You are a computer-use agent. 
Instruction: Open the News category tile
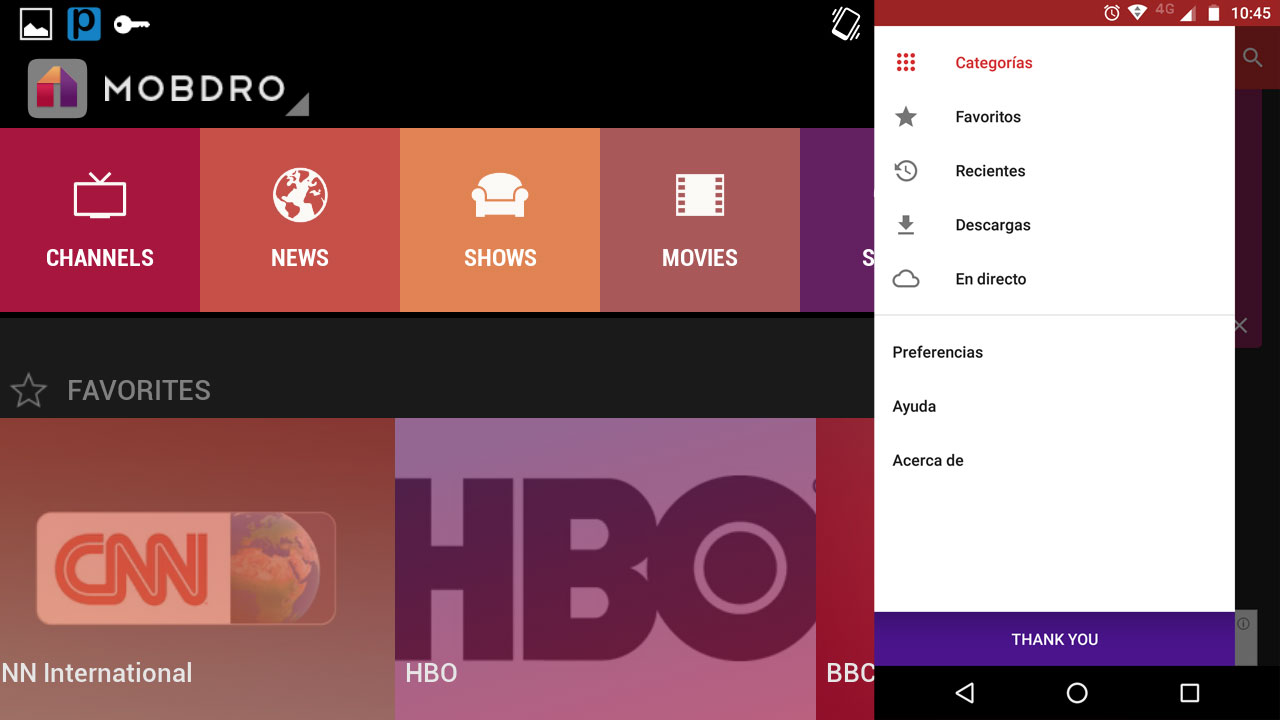pos(300,220)
